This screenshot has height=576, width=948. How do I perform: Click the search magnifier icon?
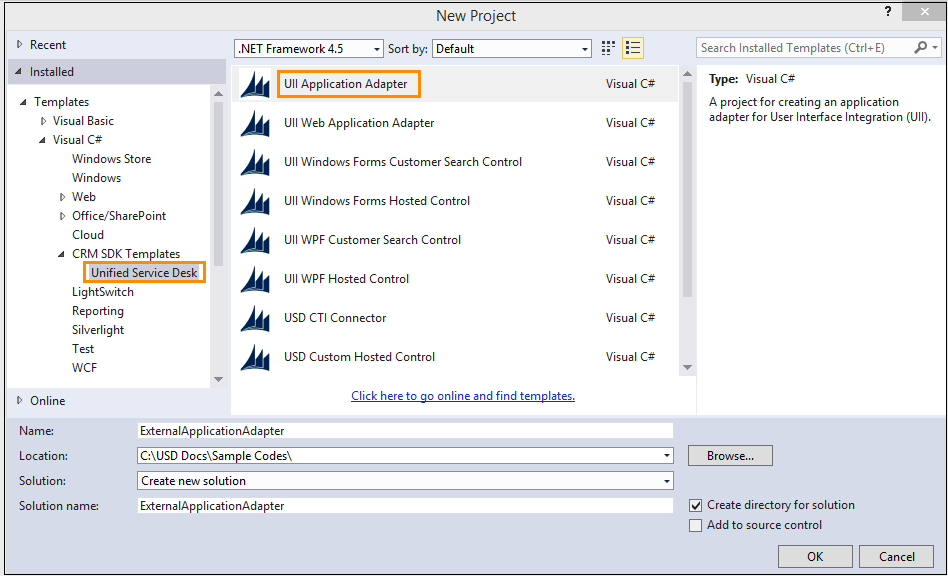click(x=921, y=47)
